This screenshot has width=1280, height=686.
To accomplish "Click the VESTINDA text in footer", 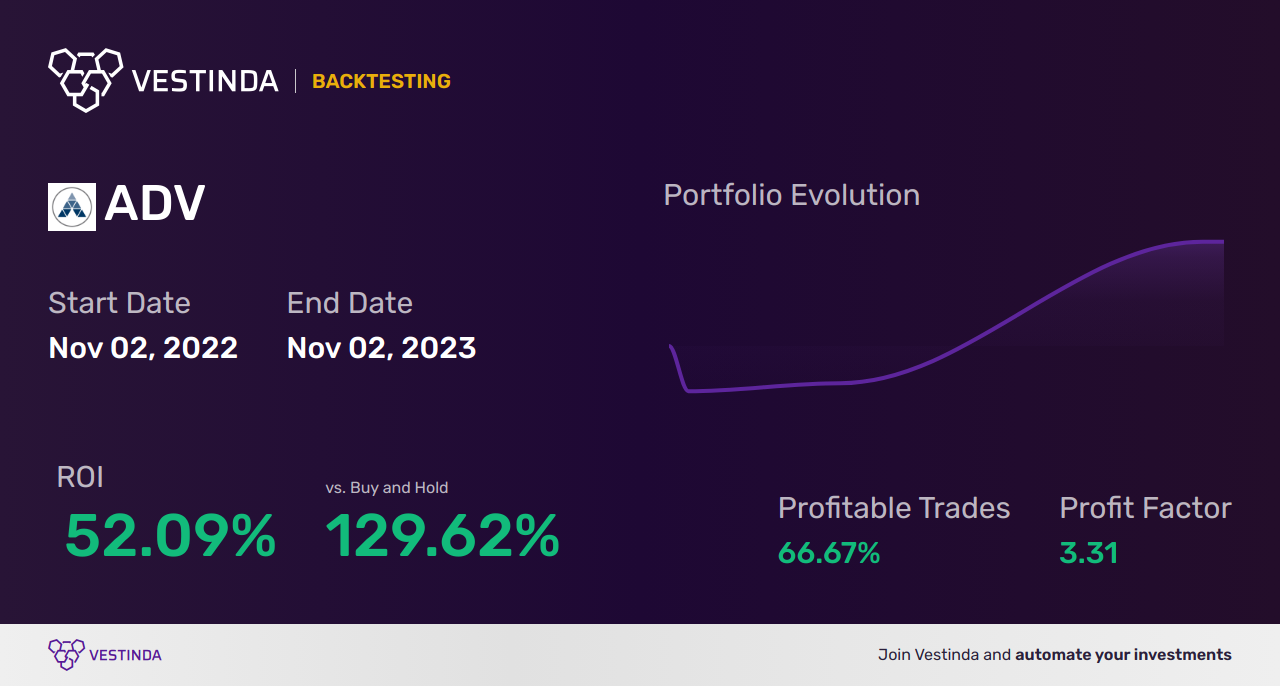I will pos(125,656).
